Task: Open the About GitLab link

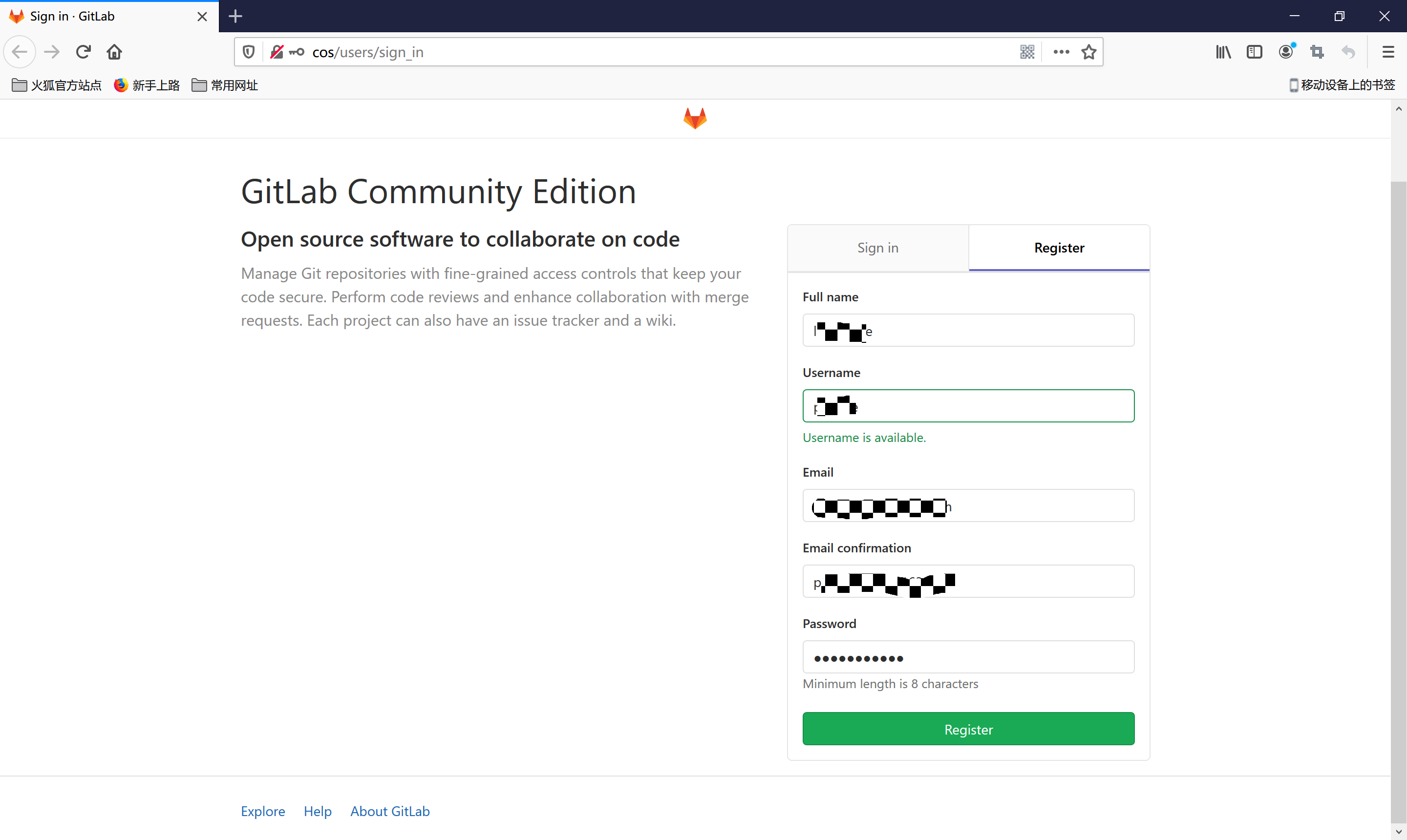Action: pyautogui.click(x=389, y=811)
